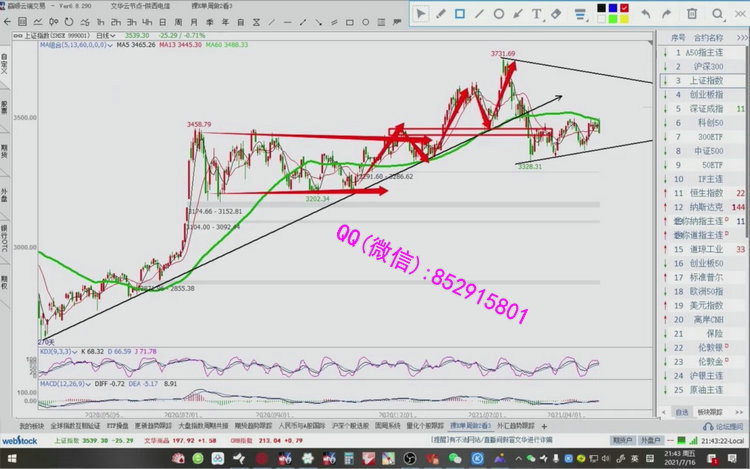Click the undo arrow in annotation toolbar
This screenshot has height=469, width=750.
point(645,13)
